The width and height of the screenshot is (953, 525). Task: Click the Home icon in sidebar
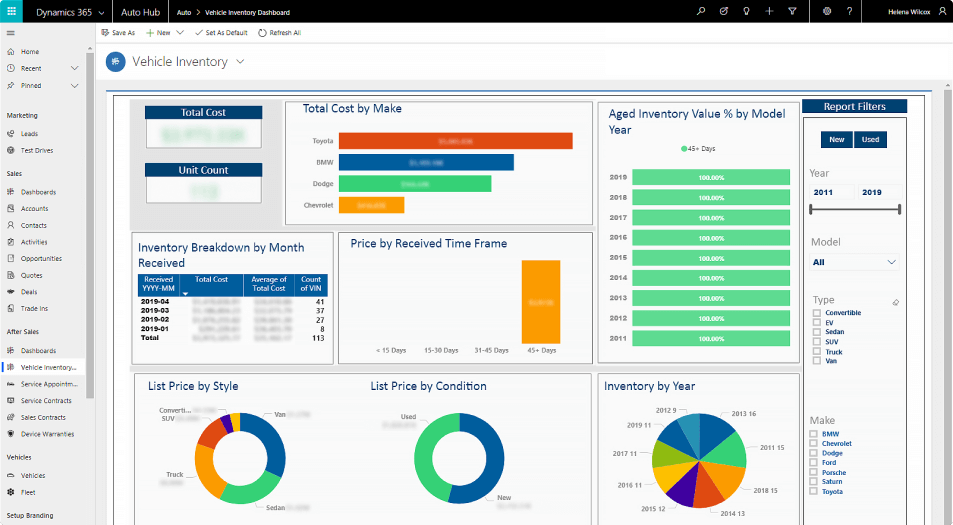pos(10,52)
